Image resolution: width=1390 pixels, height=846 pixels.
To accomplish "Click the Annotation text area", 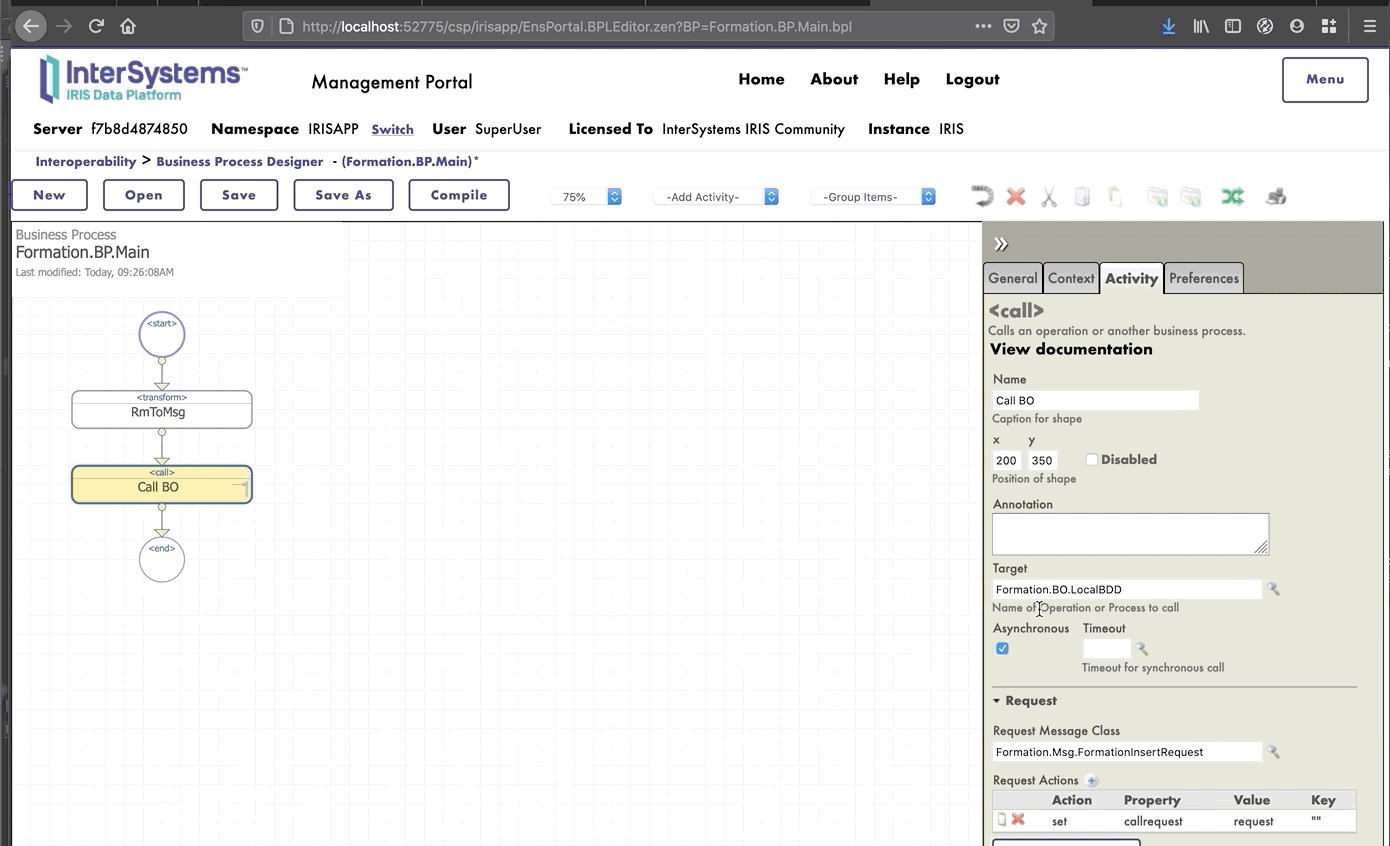I will (x=1129, y=534).
